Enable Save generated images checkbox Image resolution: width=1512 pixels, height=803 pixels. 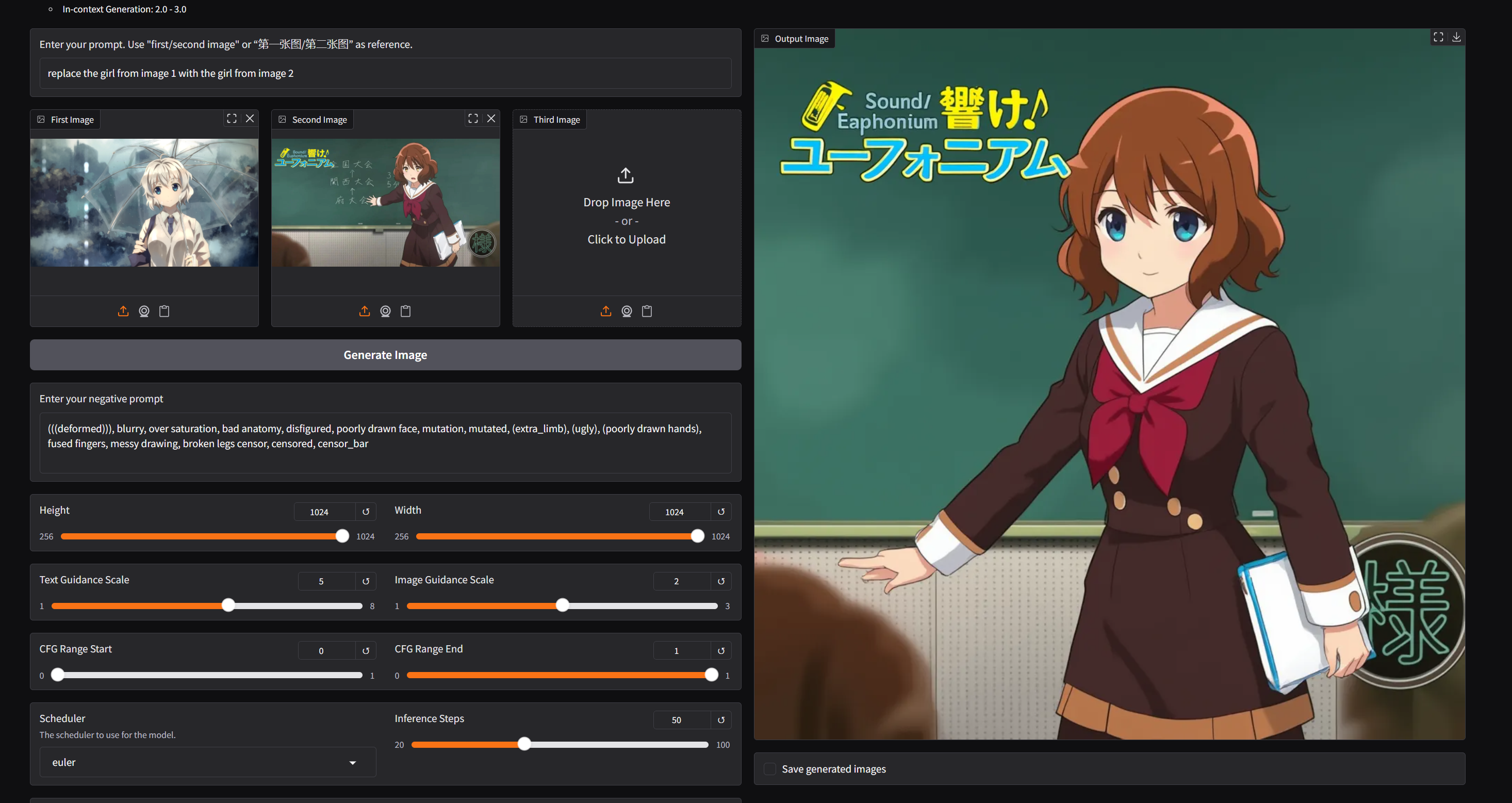[x=769, y=769]
